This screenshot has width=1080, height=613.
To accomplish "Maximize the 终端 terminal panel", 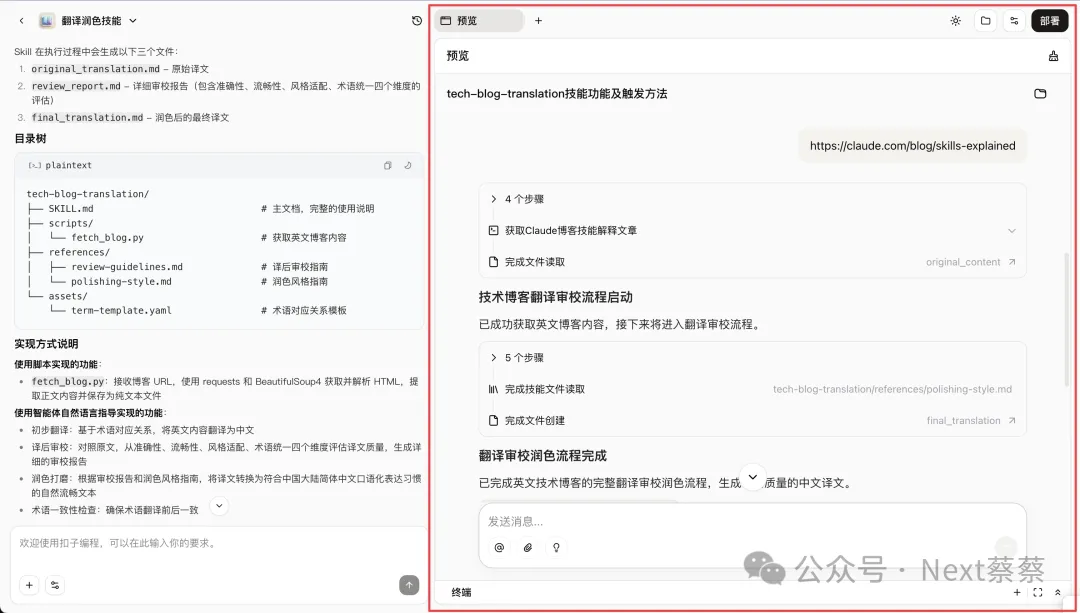I will pyautogui.click(x=1037, y=593).
